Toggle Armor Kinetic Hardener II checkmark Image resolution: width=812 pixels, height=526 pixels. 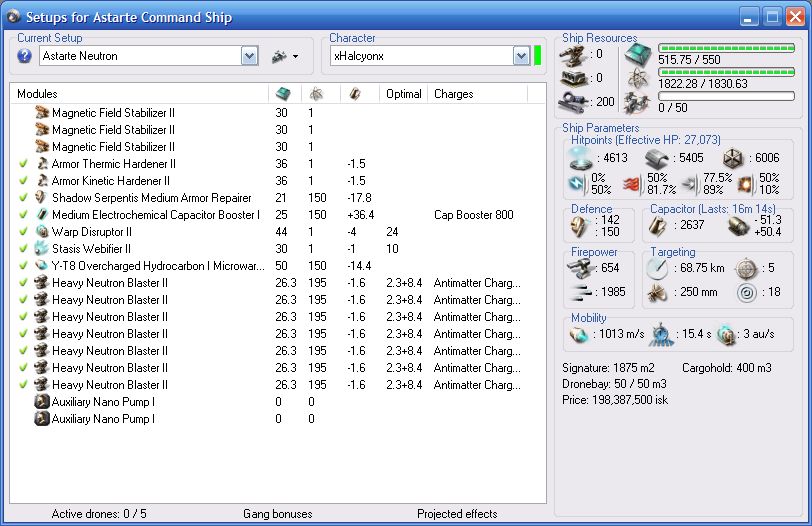(23, 181)
